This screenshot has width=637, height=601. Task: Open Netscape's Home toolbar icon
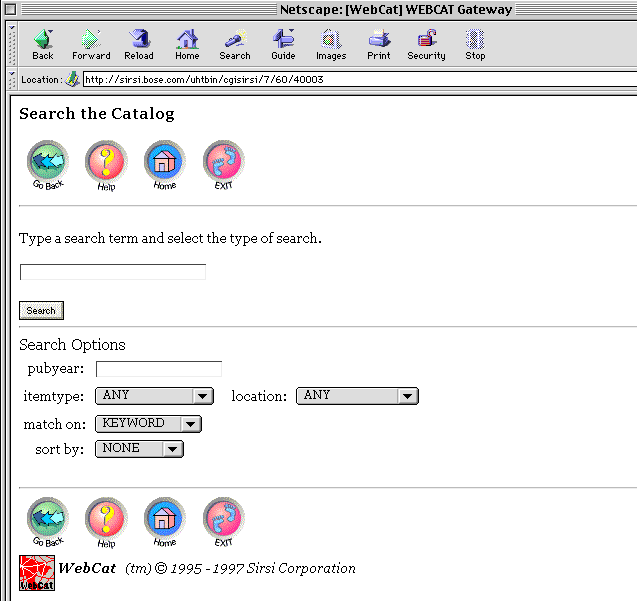tap(187, 43)
